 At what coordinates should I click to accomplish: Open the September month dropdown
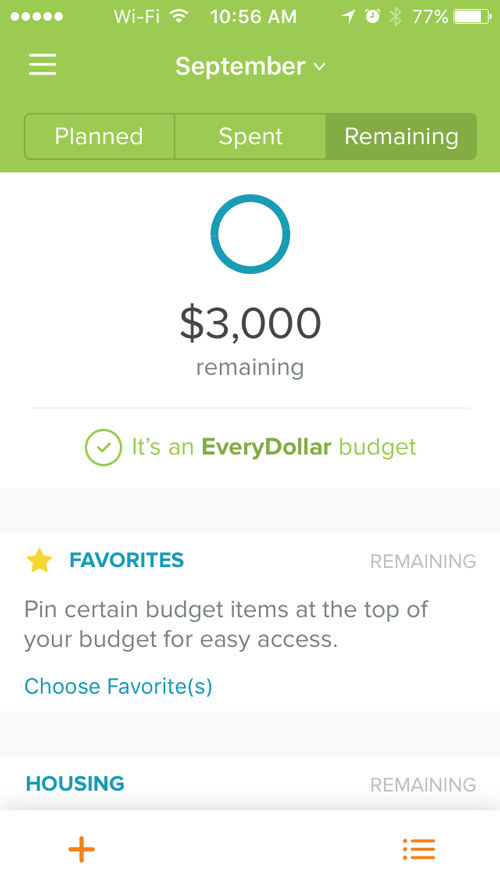click(x=250, y=66)
